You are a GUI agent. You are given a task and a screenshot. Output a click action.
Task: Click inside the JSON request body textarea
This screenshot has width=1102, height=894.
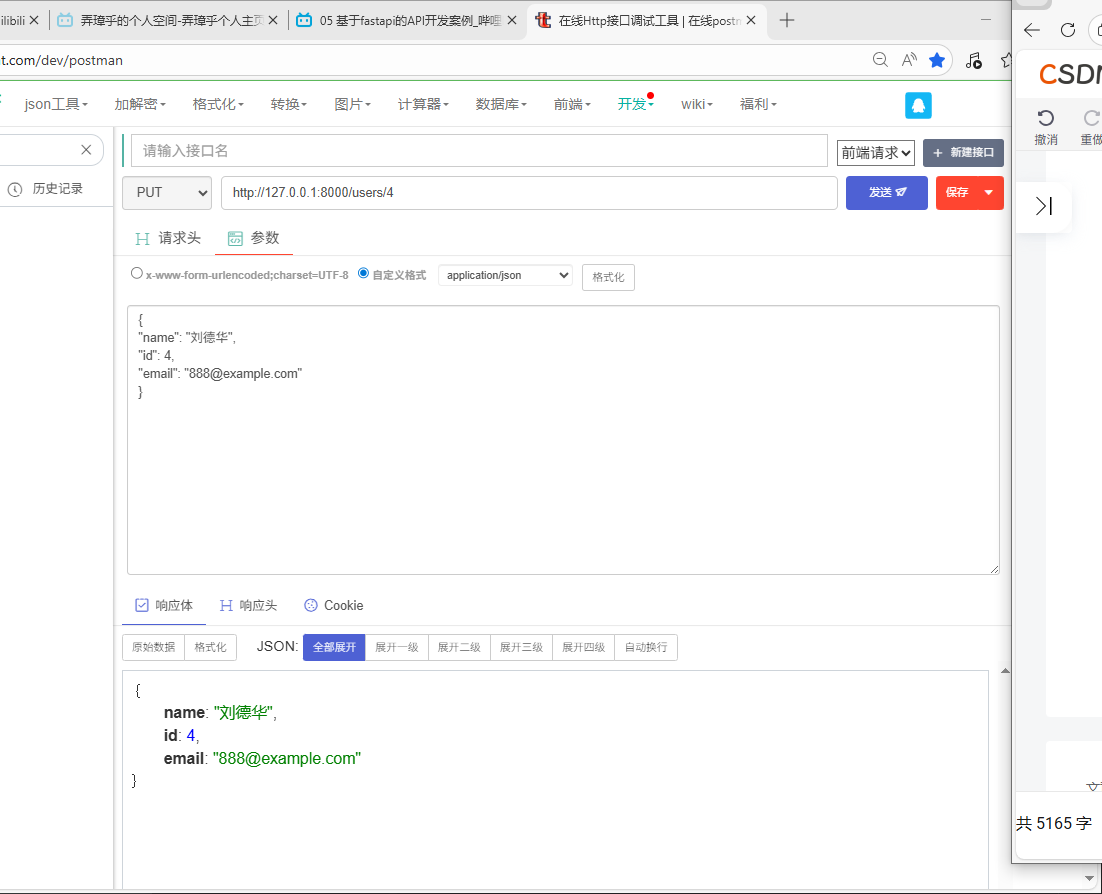point(563,440)
